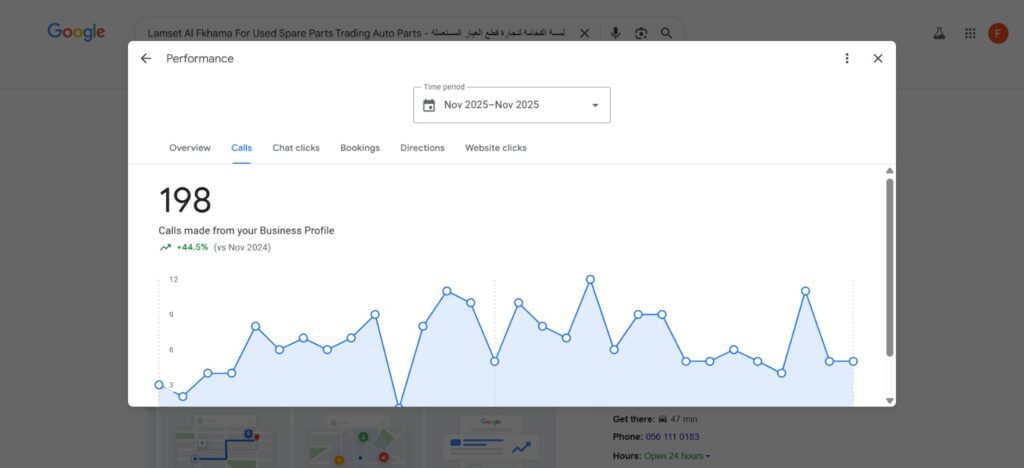
Task: Click the scrollbar down arrow in dialog
Action: click(x=889, y=400)
